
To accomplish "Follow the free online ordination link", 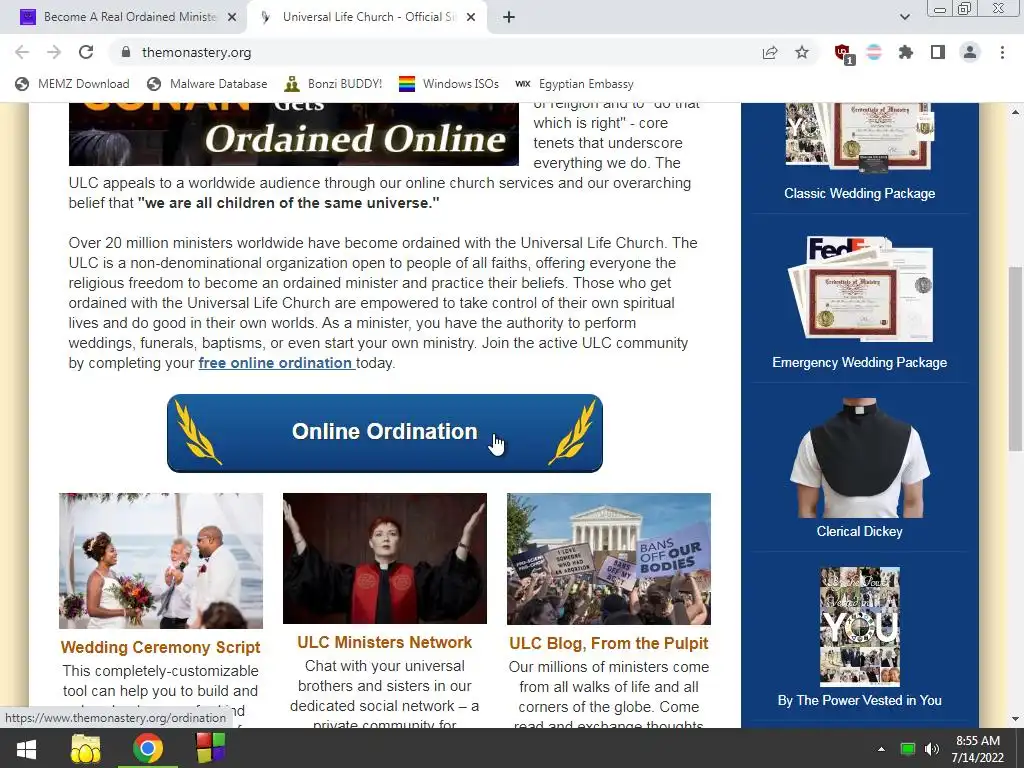I will point(276,363).
